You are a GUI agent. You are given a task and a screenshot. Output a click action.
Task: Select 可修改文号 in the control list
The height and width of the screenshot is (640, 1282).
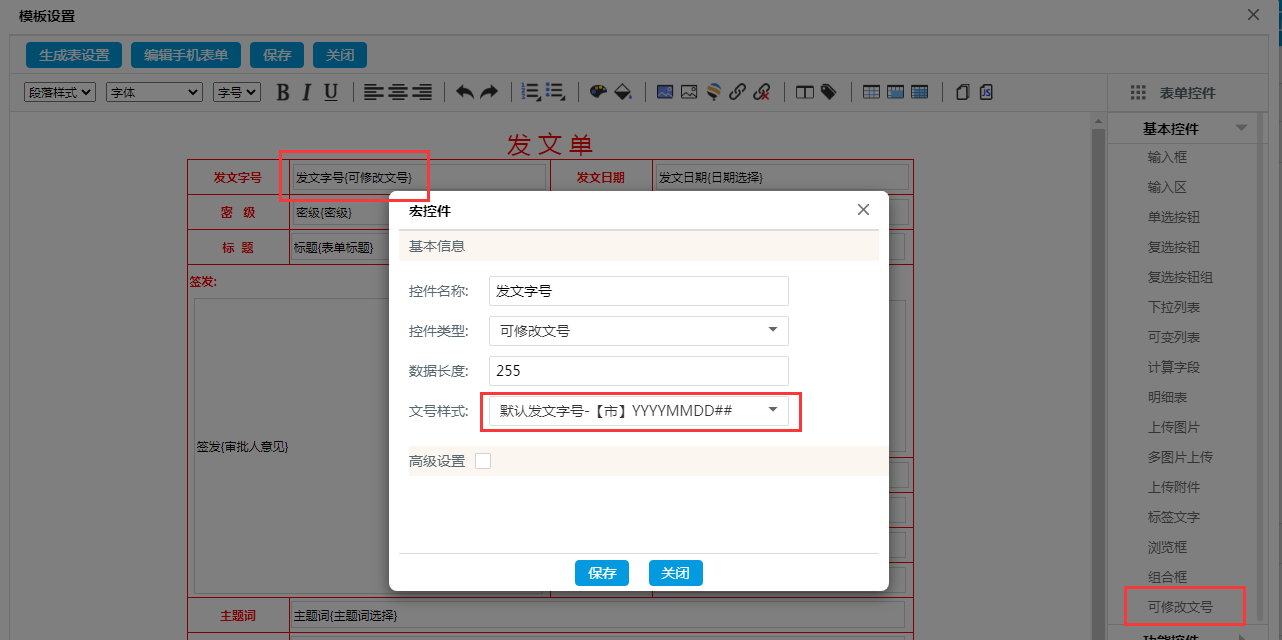1180,607
